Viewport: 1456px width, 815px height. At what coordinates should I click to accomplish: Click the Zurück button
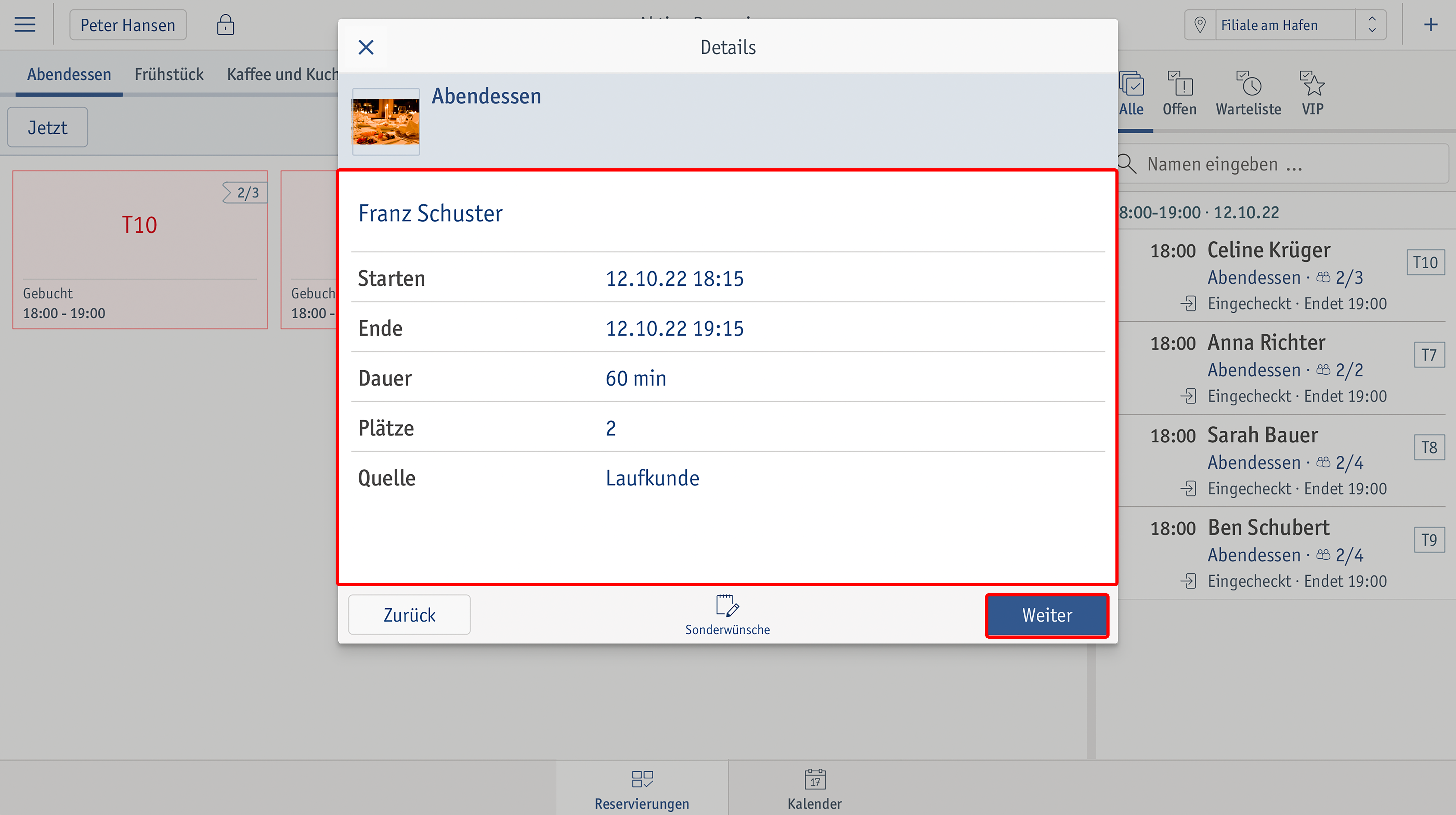(x=409, y=614)
